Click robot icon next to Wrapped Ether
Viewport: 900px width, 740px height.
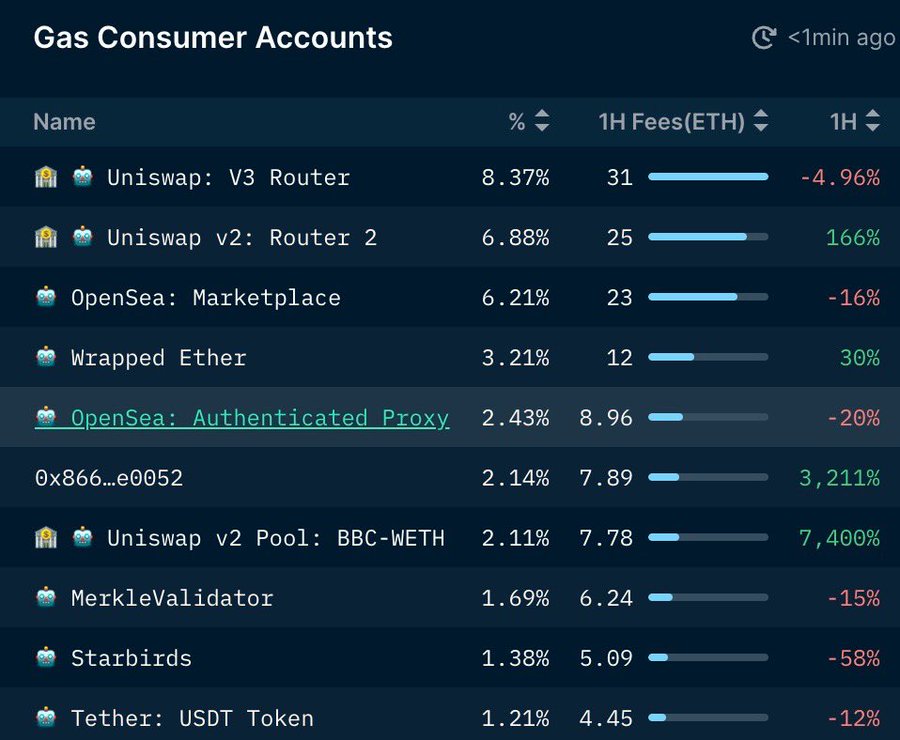[x=46, y=358]
